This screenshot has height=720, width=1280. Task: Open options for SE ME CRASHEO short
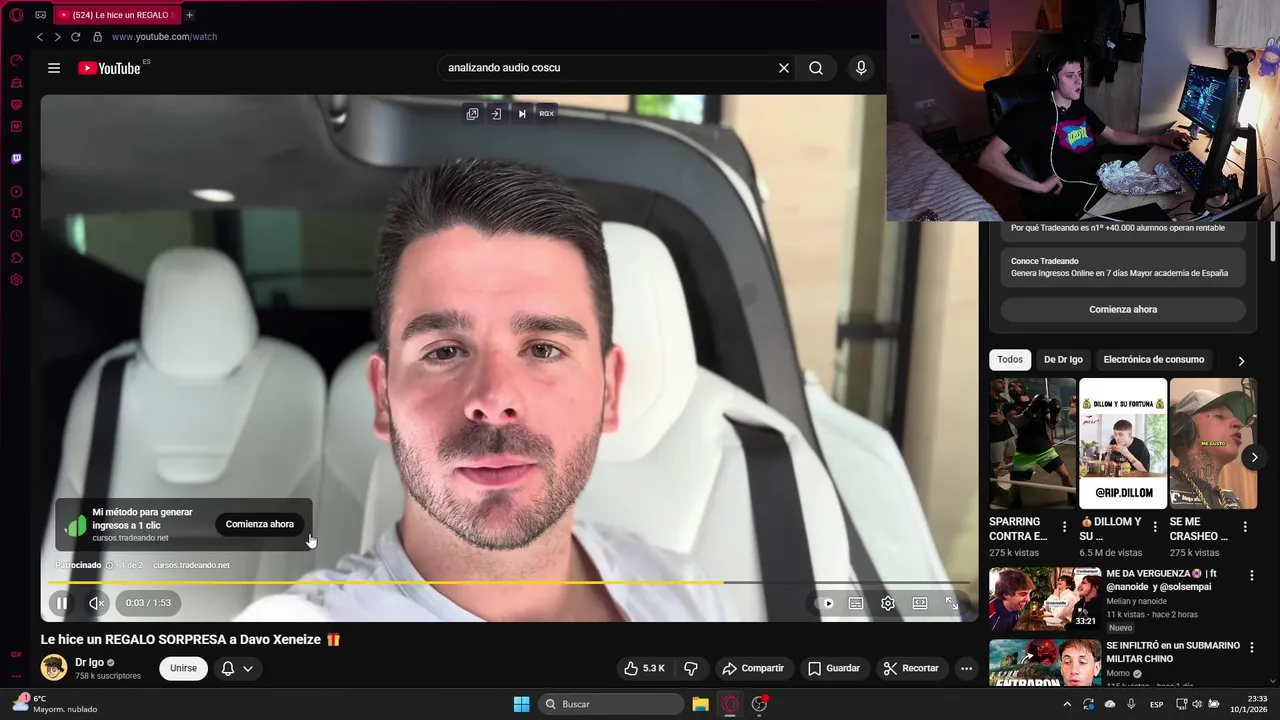point(1245,527)
